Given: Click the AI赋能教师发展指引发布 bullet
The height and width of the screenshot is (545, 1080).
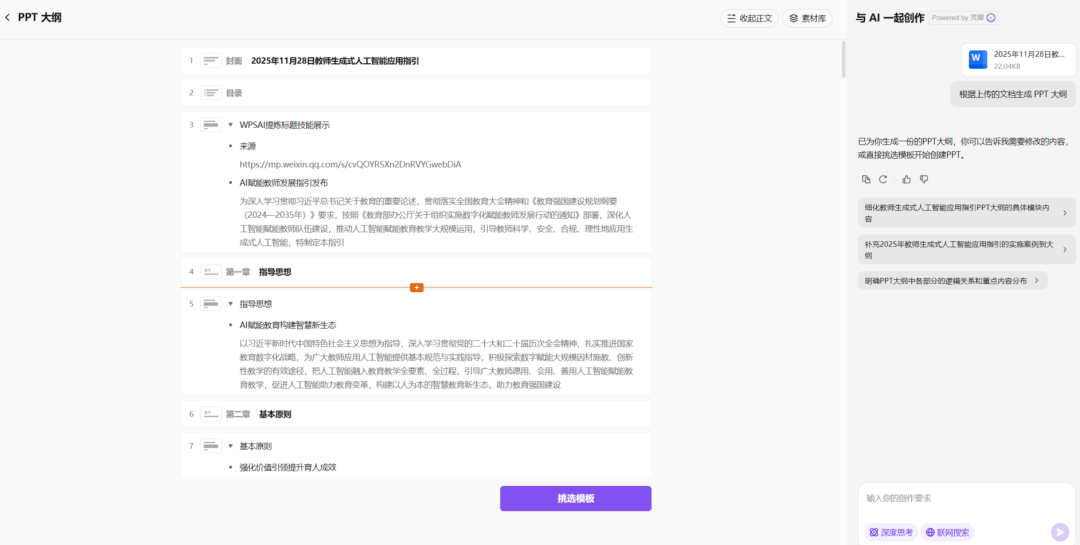Looking at the screenshot, I should [x=284, y=183].
